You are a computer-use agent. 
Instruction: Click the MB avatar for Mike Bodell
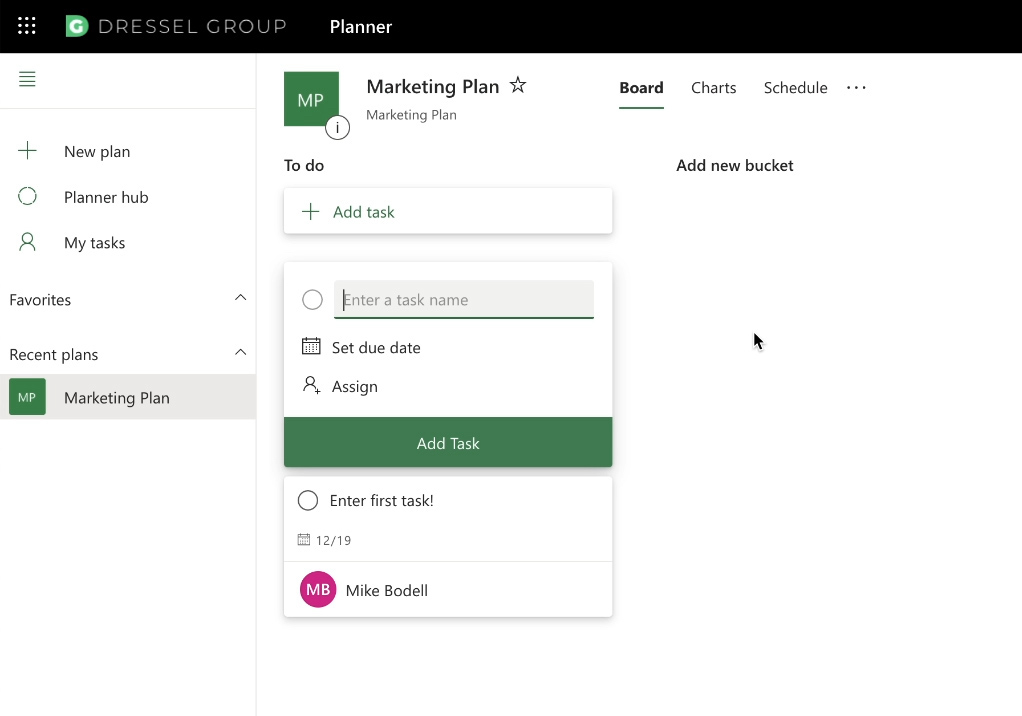(x=318, y=590)
